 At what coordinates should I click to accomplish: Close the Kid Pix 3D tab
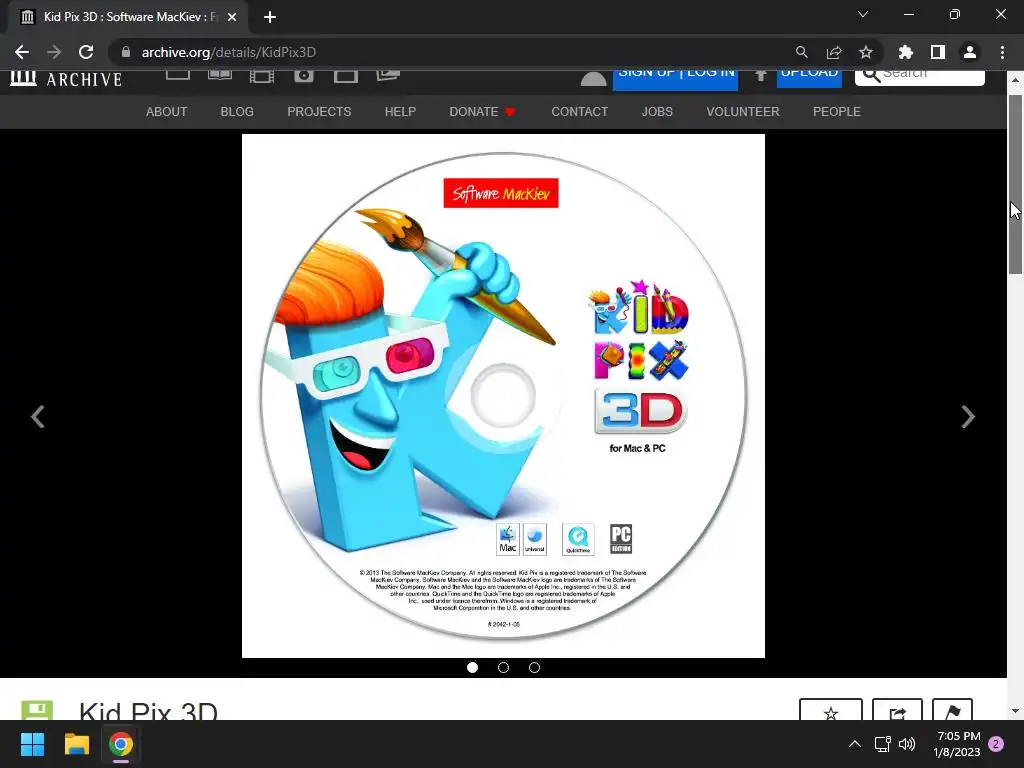coord(232,17)
